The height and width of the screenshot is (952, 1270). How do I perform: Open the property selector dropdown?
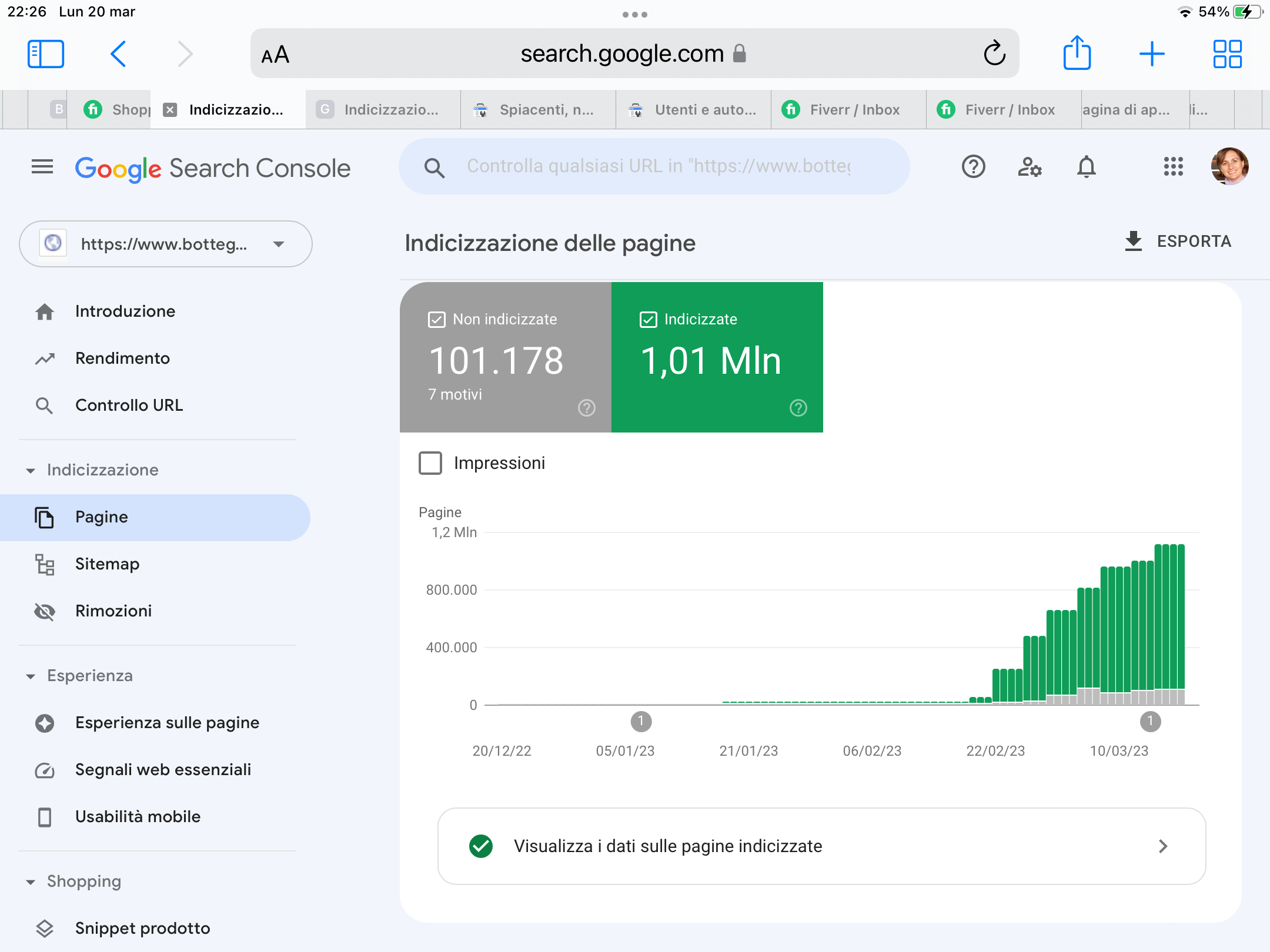(x=166, y=244)
